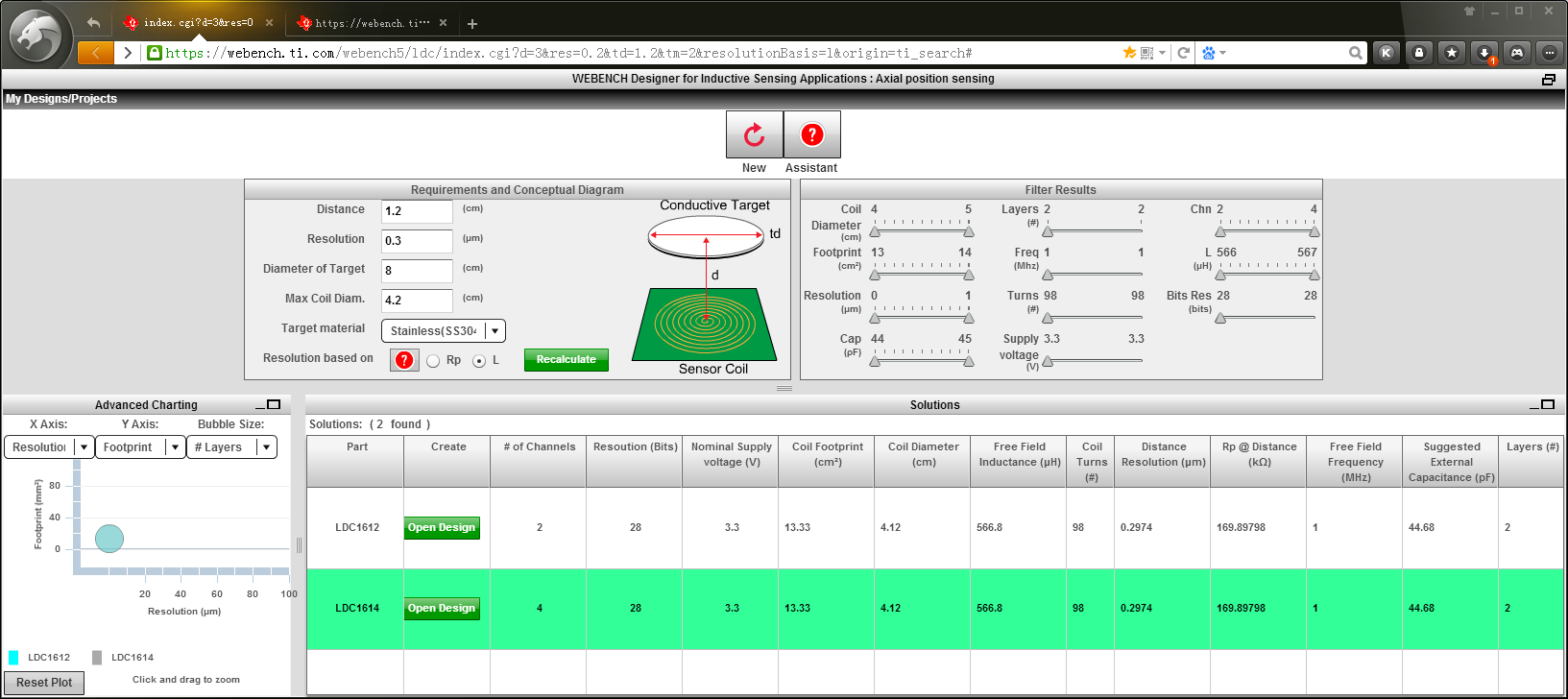This screenshot has width=1568, height=699.
Task: Click the green padlock site security icon
Action: tap(155, 53)
